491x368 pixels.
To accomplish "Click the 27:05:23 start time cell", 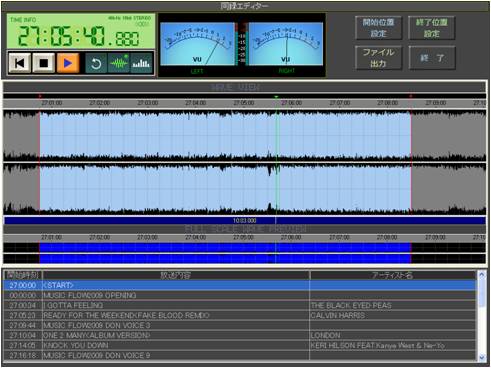I will coord(23,315).
